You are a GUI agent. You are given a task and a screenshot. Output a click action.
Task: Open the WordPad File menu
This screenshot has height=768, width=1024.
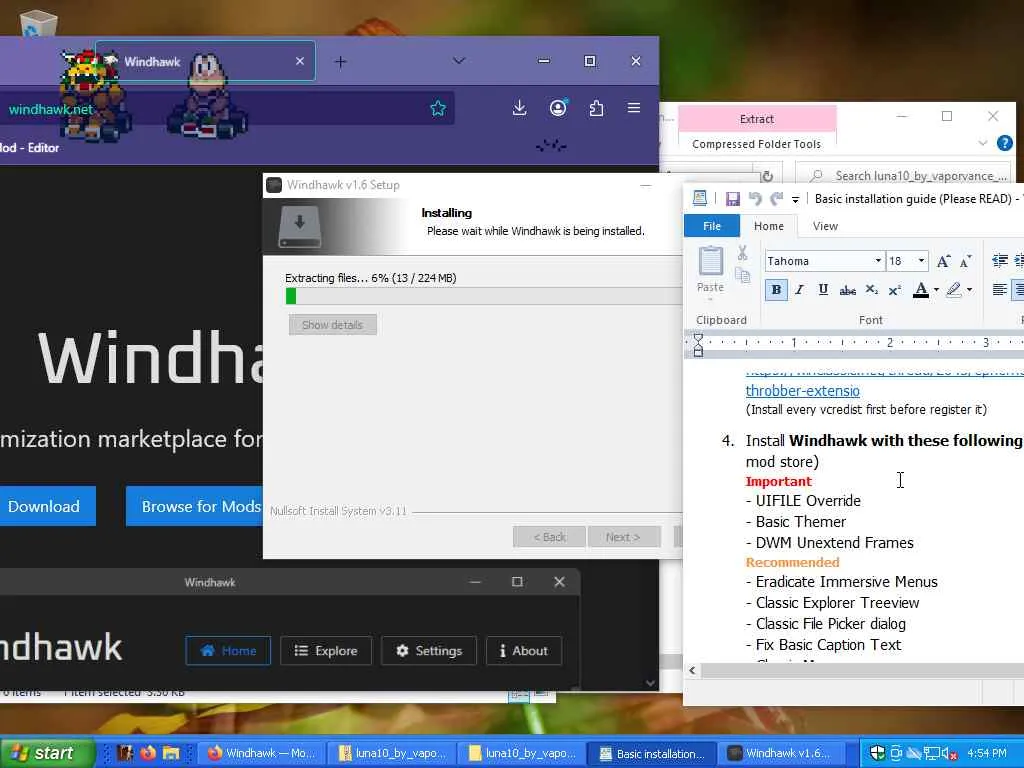[x=712, y=226]
